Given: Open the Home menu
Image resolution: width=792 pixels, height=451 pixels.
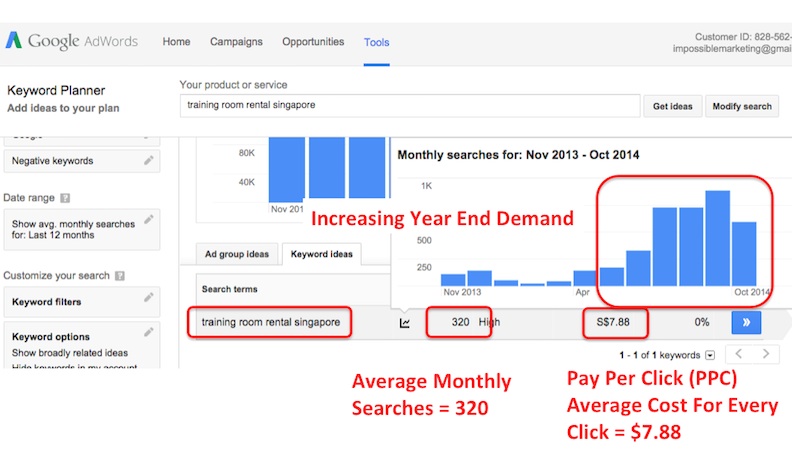Looking at the screenshot, I should coord(176,42).
